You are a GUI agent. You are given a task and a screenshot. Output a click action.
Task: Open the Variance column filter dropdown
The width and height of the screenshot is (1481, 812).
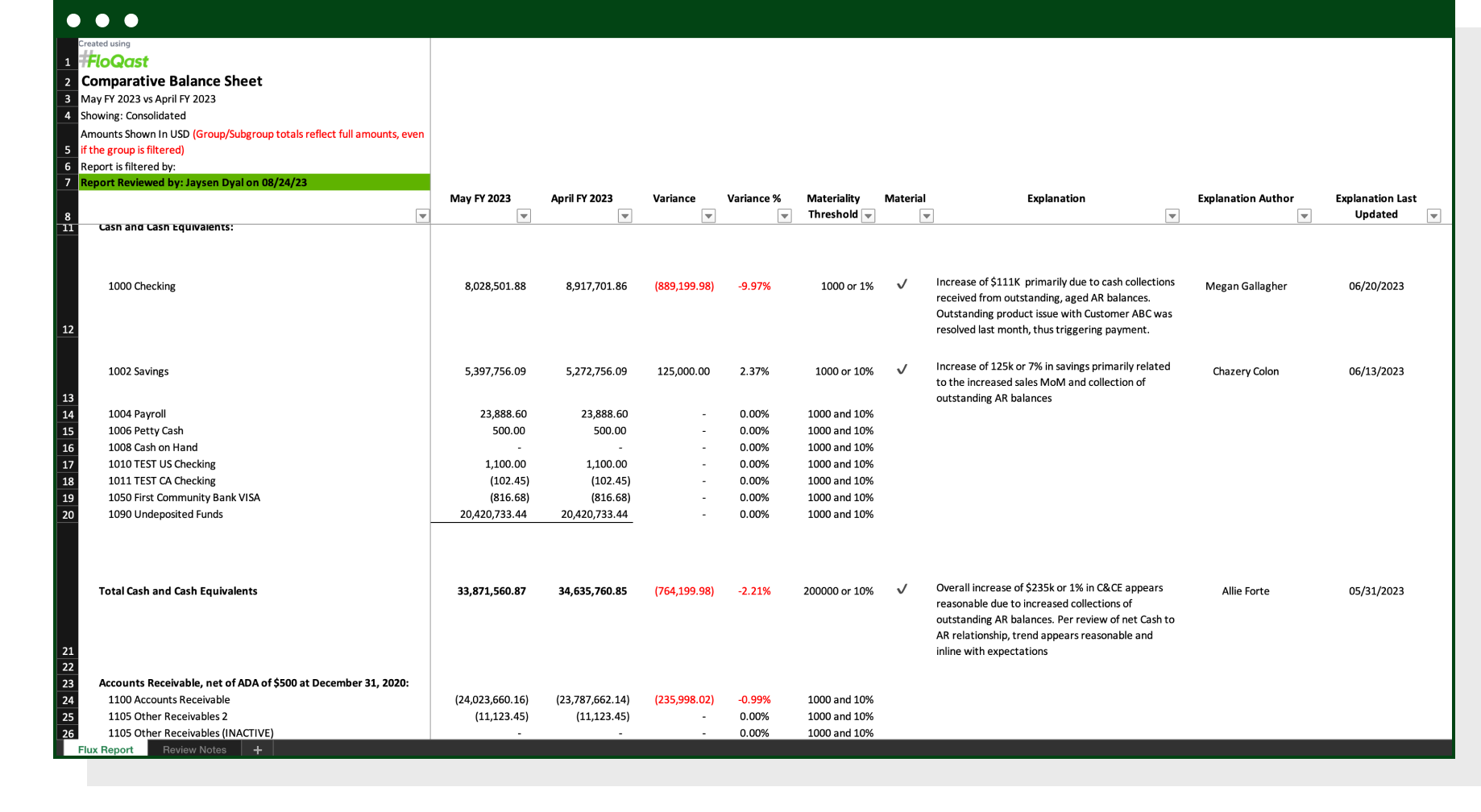pos(708,216)
